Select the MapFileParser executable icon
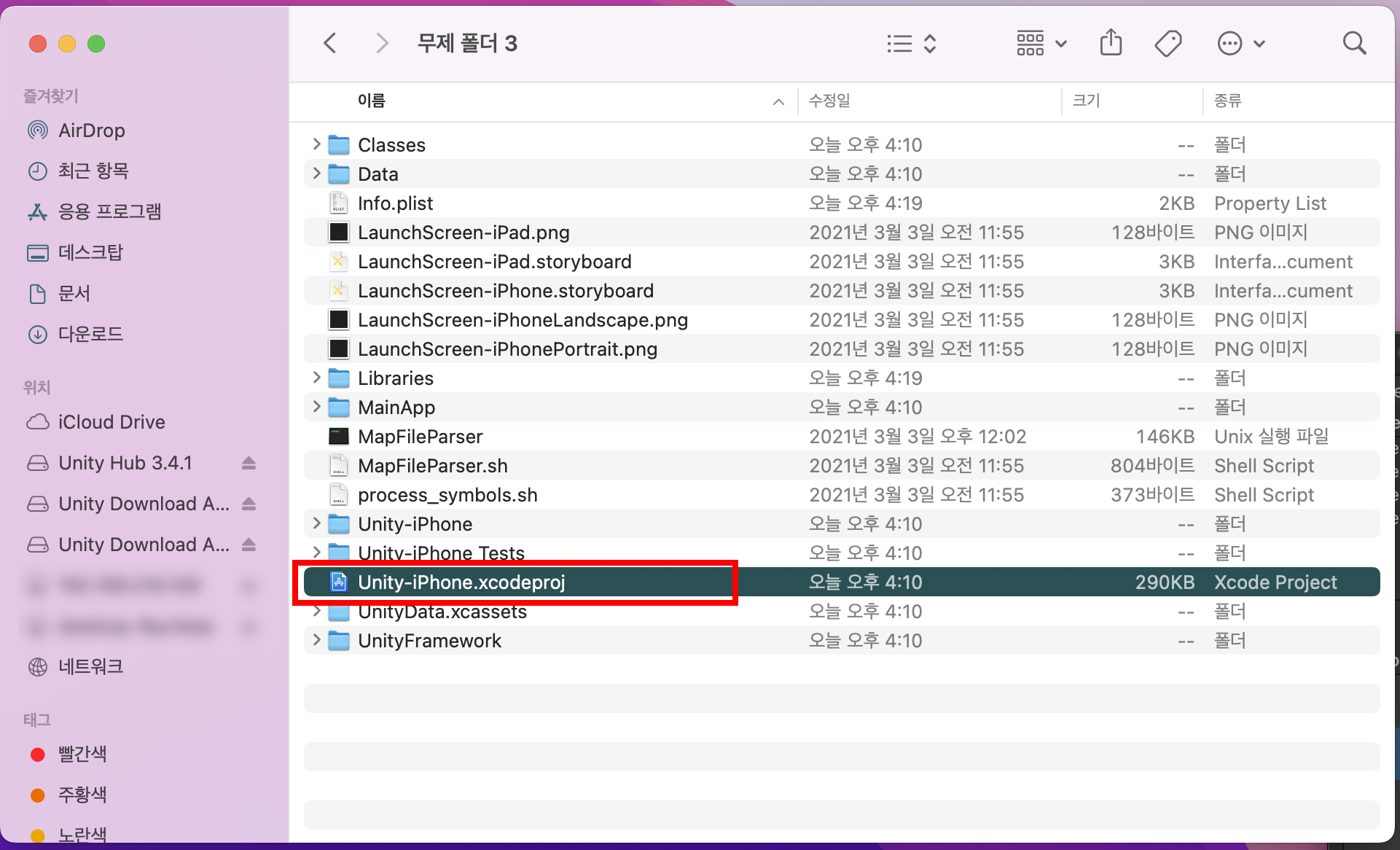 point(338,437)
